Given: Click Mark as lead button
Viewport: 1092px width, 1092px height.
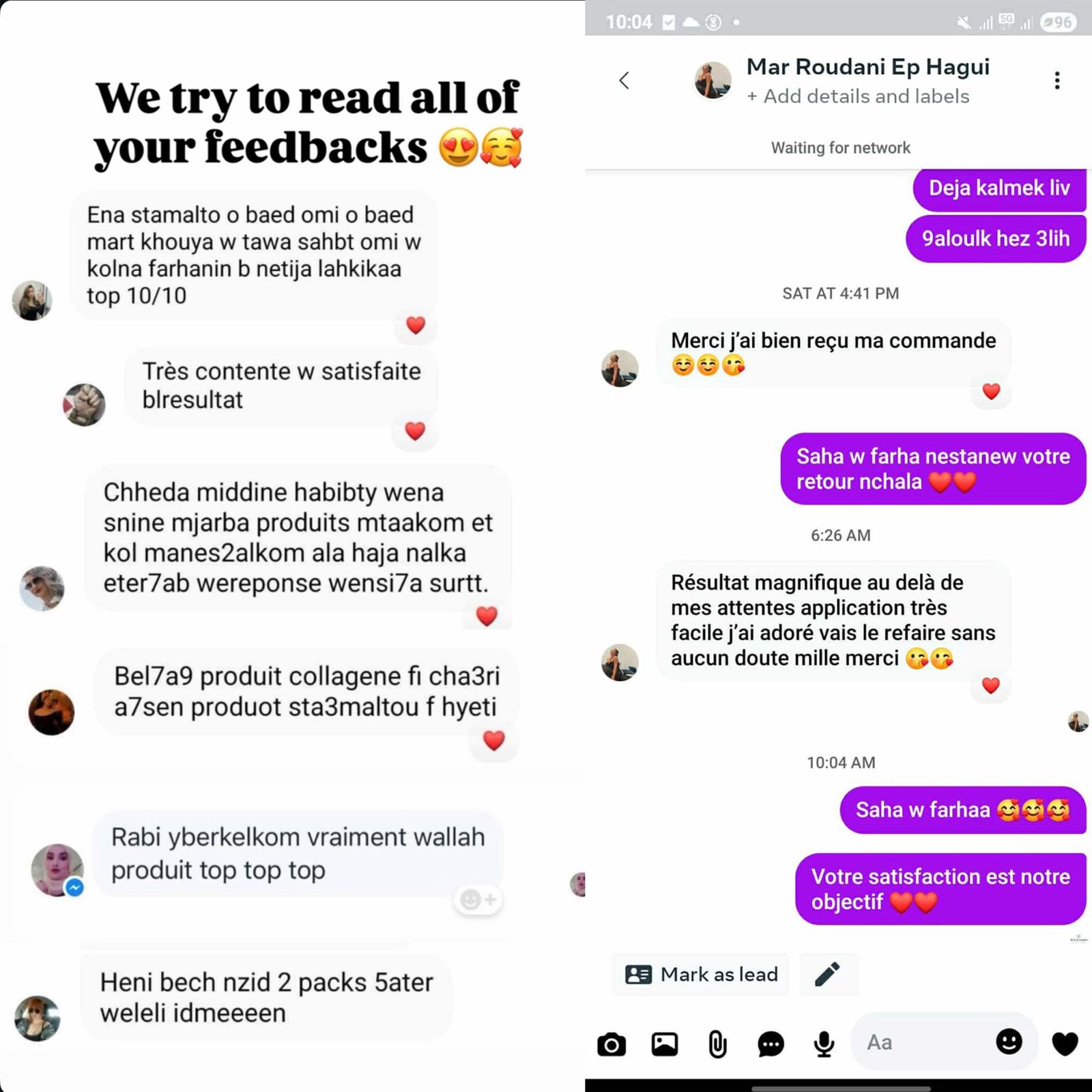Looking at the screenshot, I should tap(701, 974).
